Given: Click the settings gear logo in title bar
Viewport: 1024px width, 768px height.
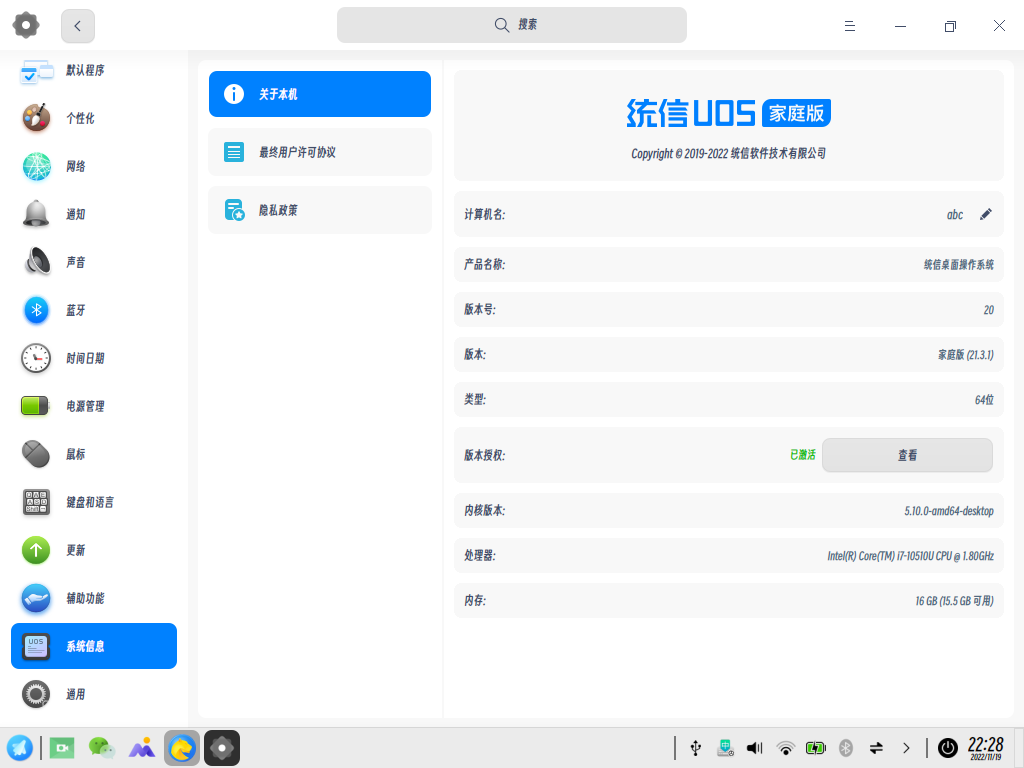Looking at the screenshot, I should (26, 25).
